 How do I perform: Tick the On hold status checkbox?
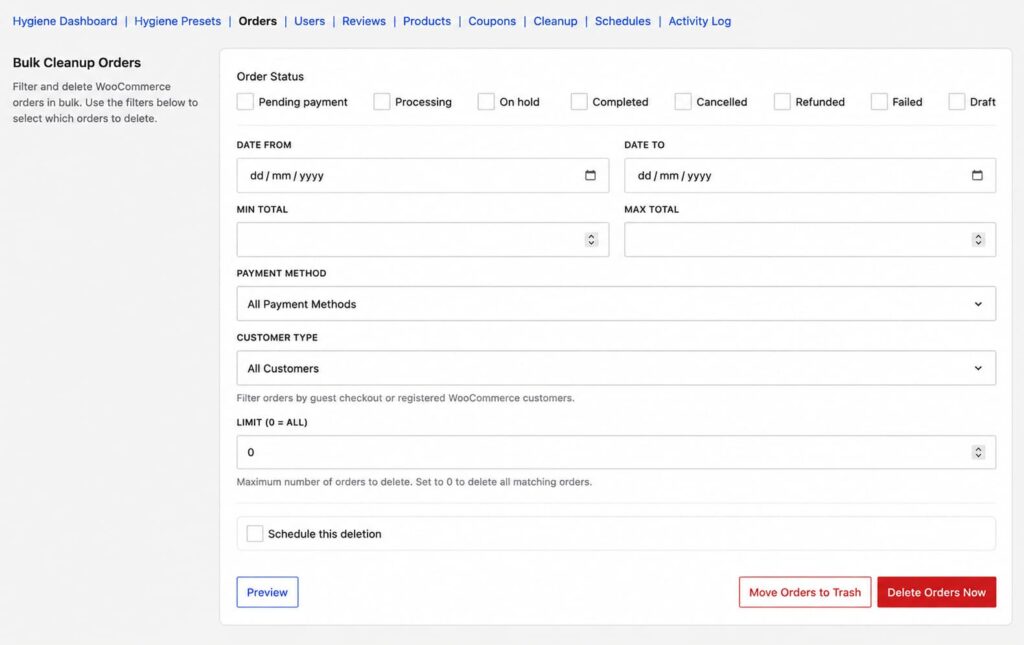pos(486,102)
